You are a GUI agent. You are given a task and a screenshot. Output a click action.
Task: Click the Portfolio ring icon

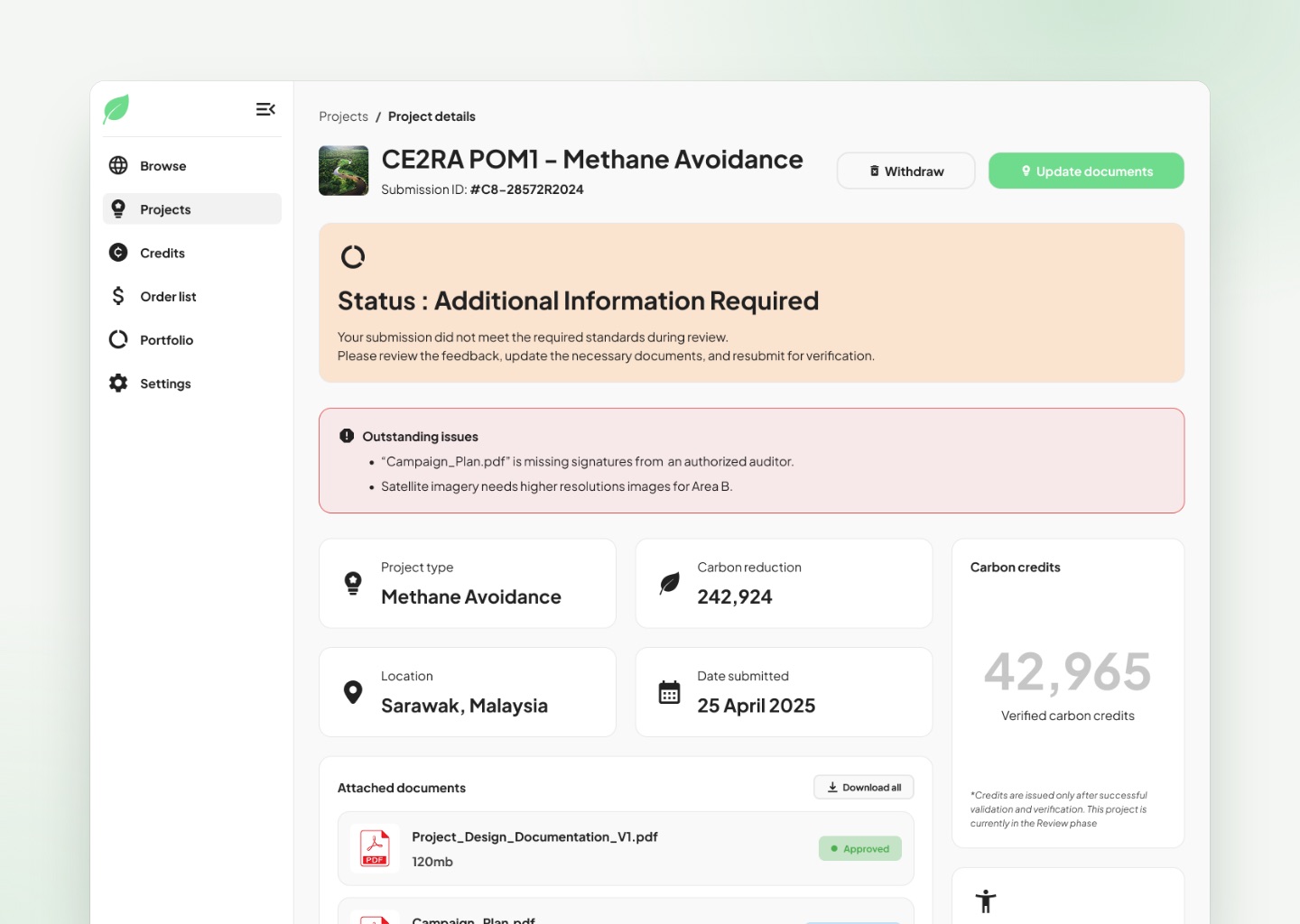coord(118,339)
